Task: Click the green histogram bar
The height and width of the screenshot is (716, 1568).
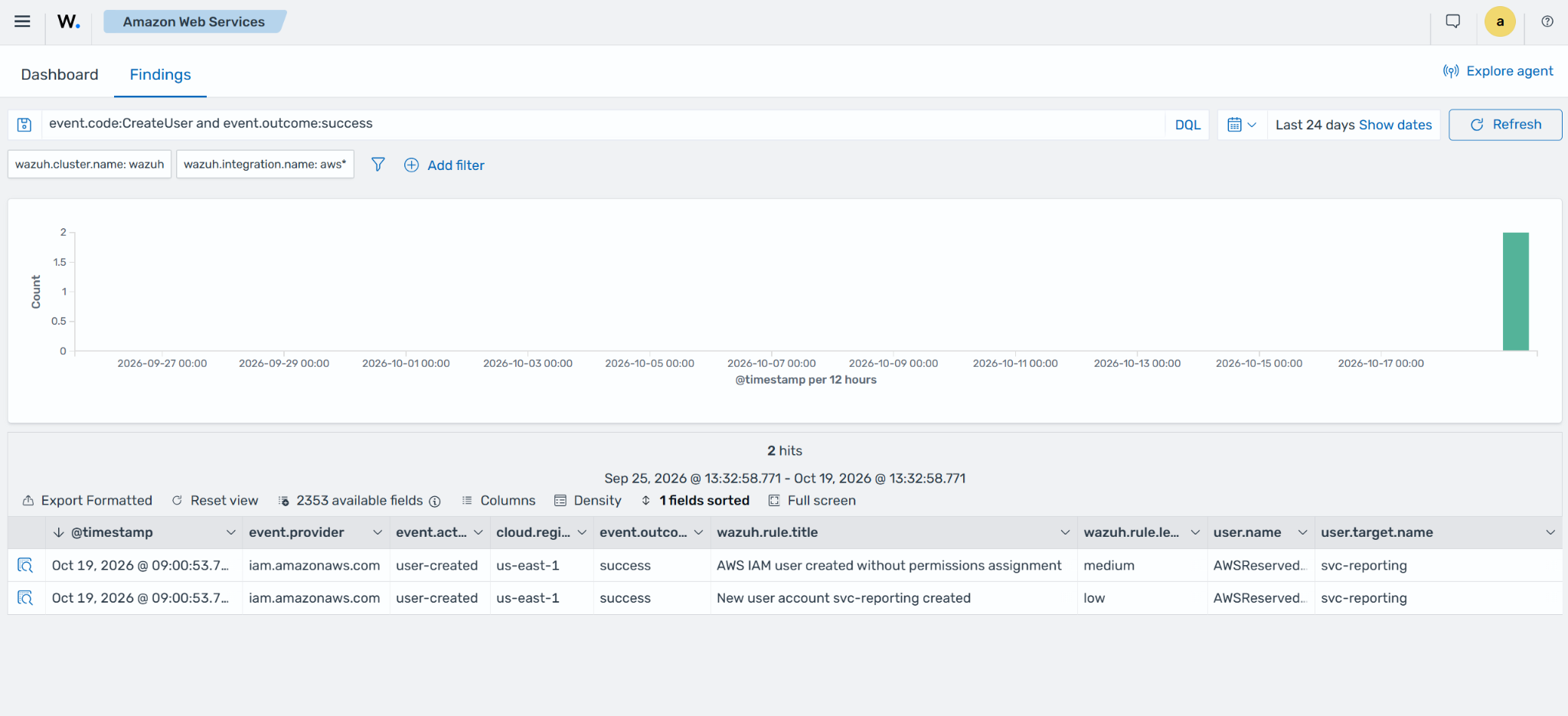Action: pos(1516,292)
